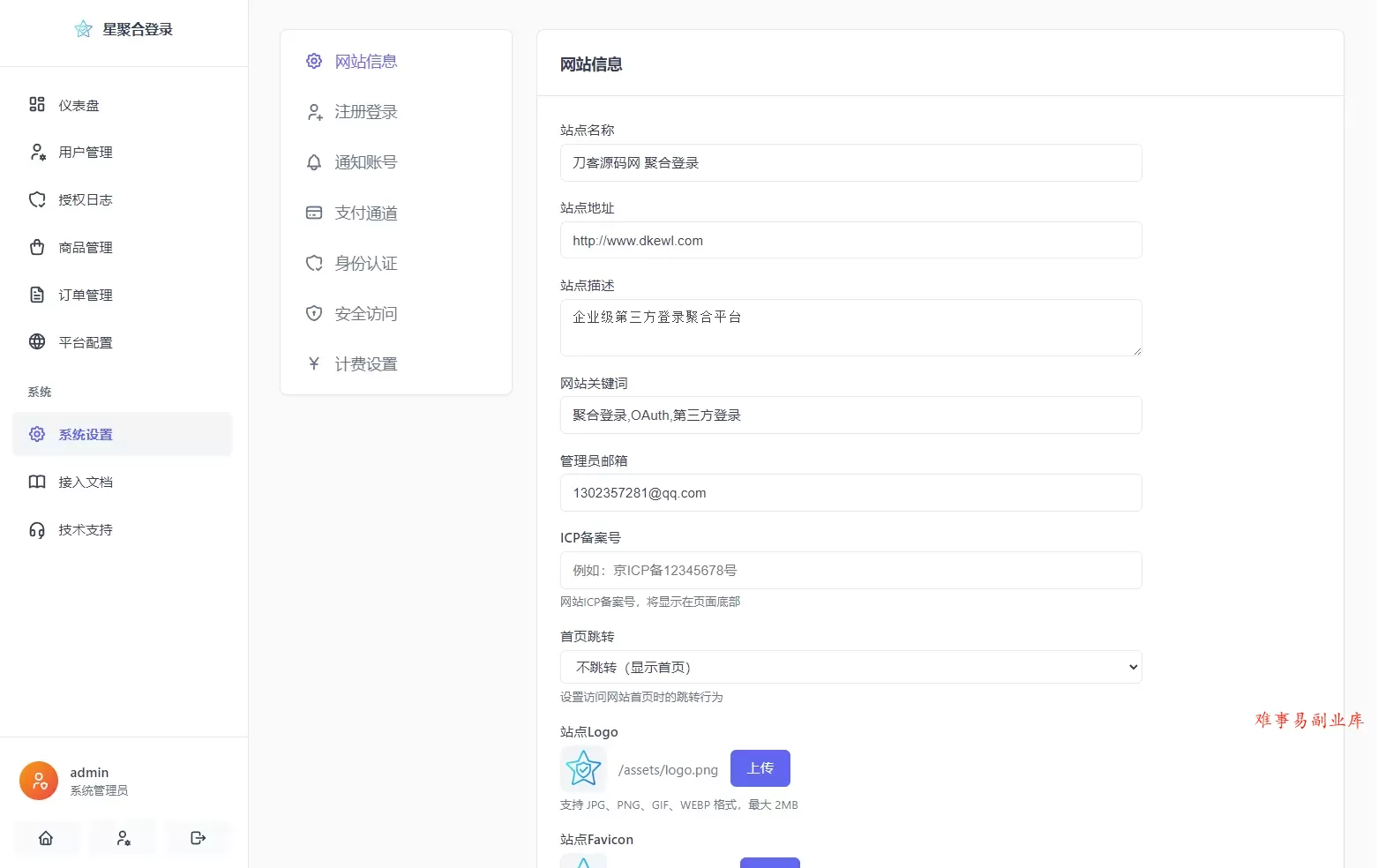The image size is (1378, 868).
Task: Click the 网站信息 gear icon in the settings menu
Action: coord(314,61)
